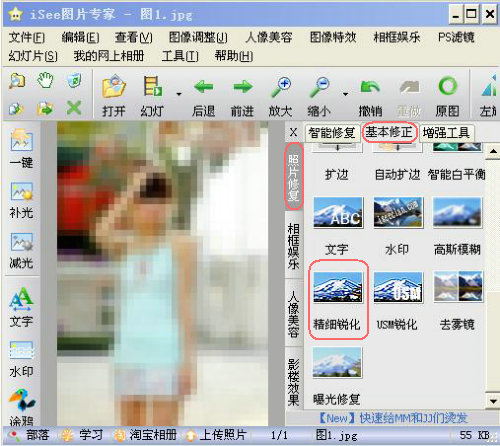Open the New 快速给MM和JJ们烫发 link
The height and width of the screenshot is (446, 500).
point(393,418)
